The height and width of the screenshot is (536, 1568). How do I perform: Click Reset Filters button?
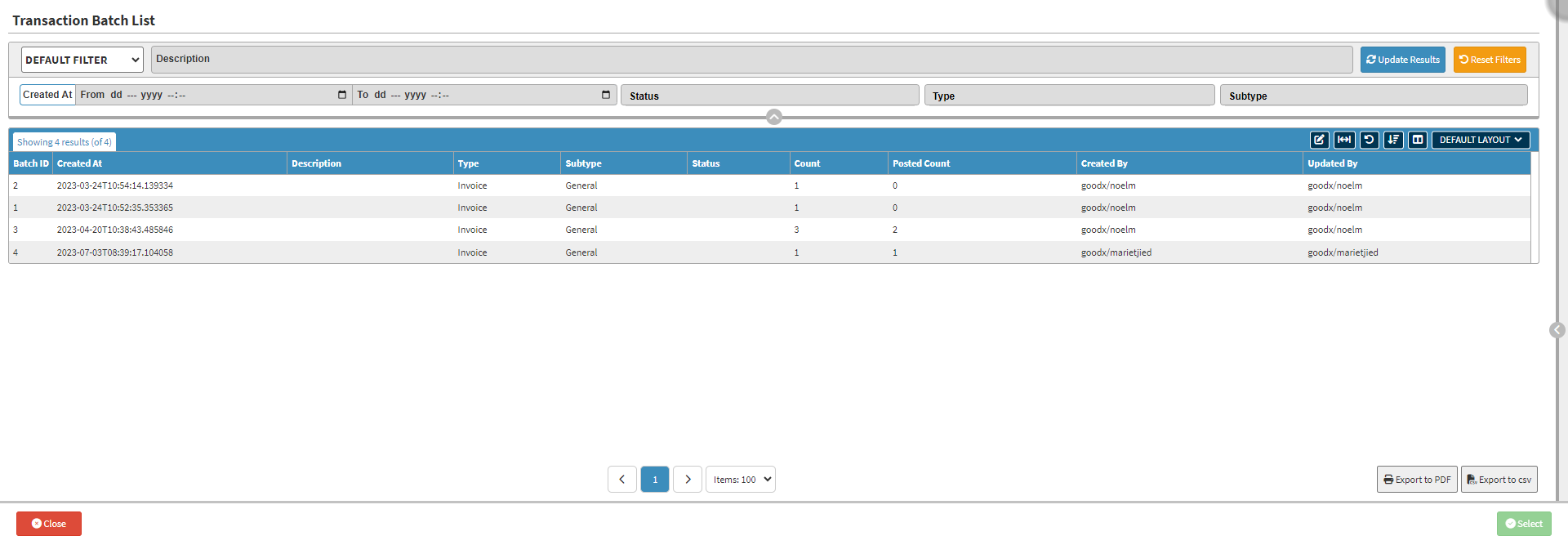(x=1490, y=60)
